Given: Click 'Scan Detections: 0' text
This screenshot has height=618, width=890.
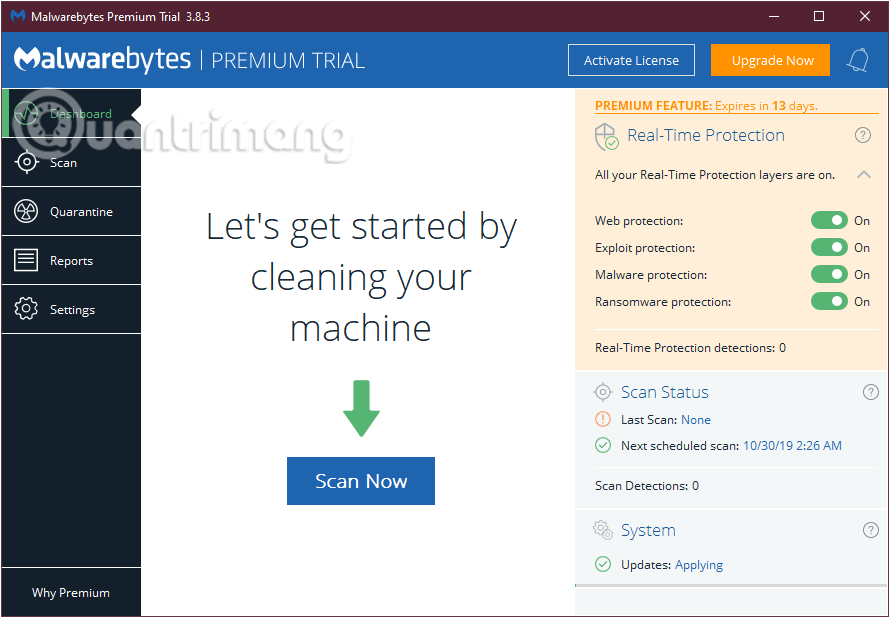Looking at the screenshot, I should (646, 486).
